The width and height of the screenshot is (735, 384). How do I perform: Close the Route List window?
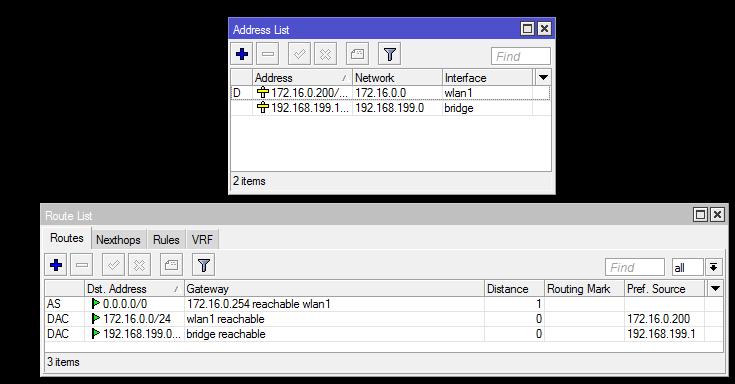(x=717, y=215)
